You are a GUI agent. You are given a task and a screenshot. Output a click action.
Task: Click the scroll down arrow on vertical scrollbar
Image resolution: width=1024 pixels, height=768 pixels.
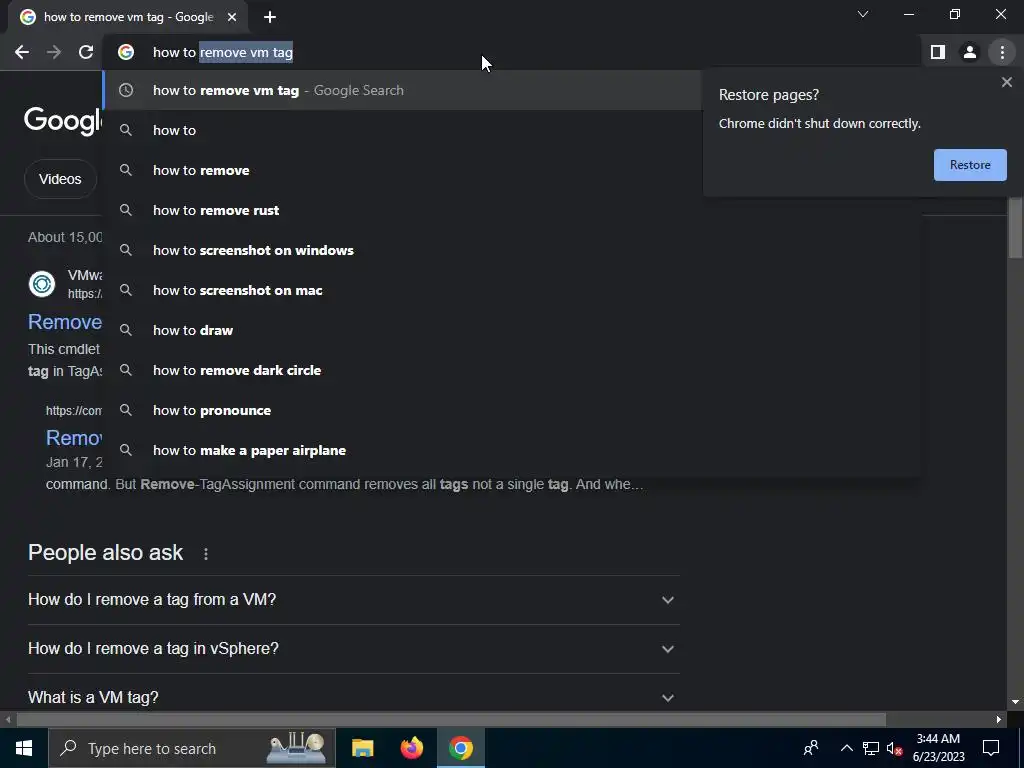pyautogui.click(x=1015, y=702)
